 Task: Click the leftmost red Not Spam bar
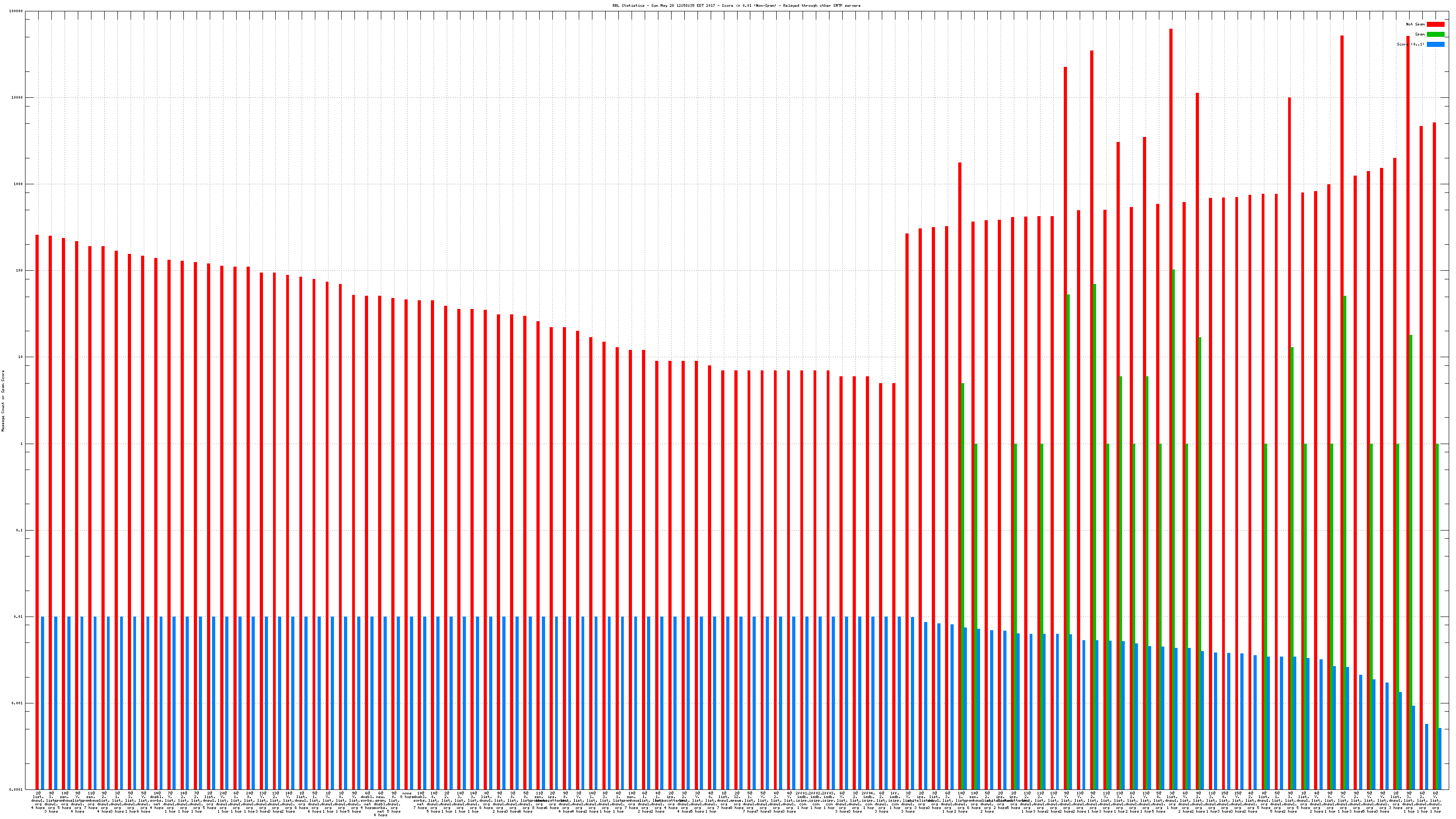pyautogui.click(x=37, y=509)
